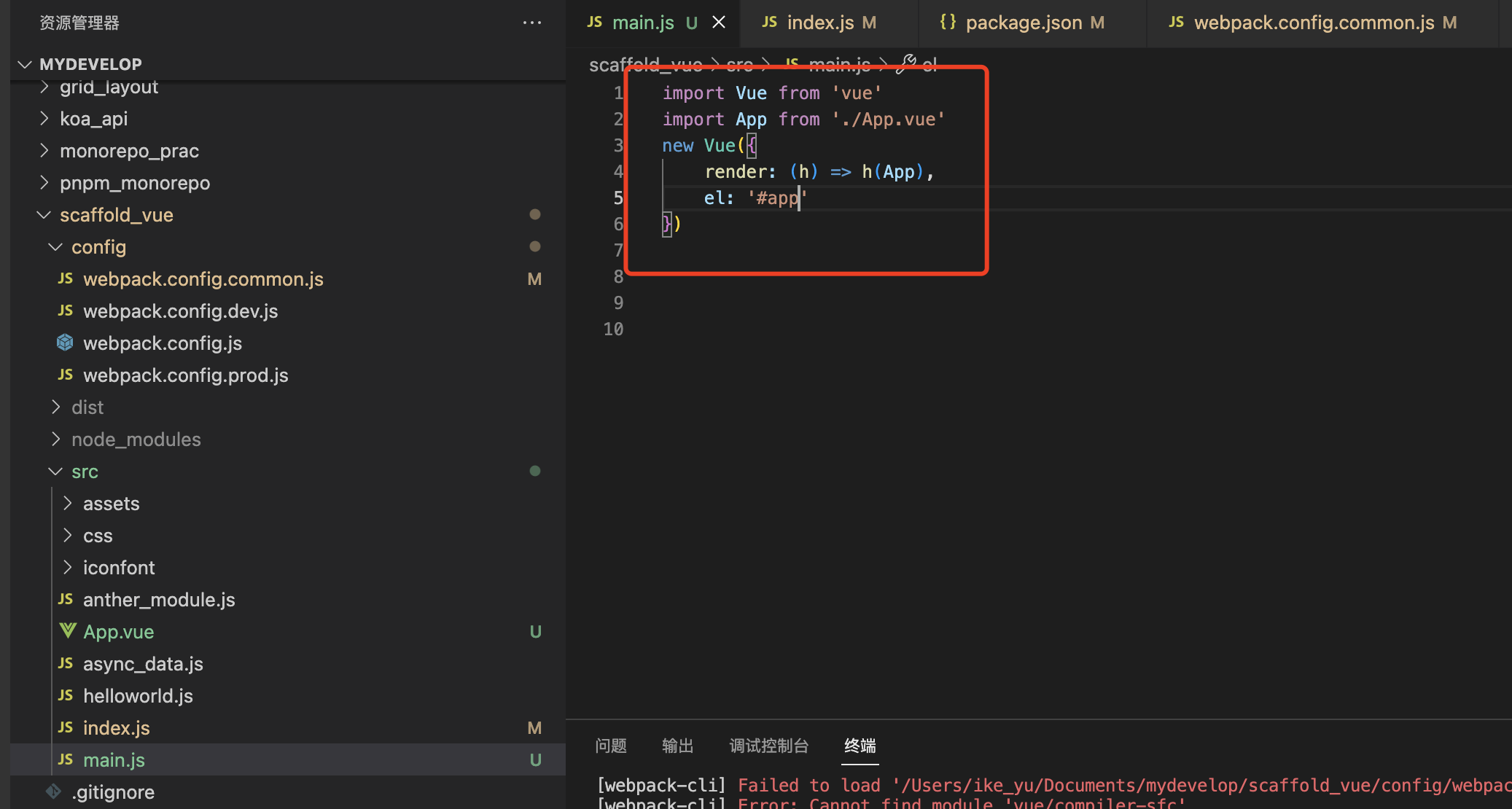Image resolution: width=1512 pixels, height=809 pixels.
Task: Click the git icon beside .gitignore
Action: point(54,792)
